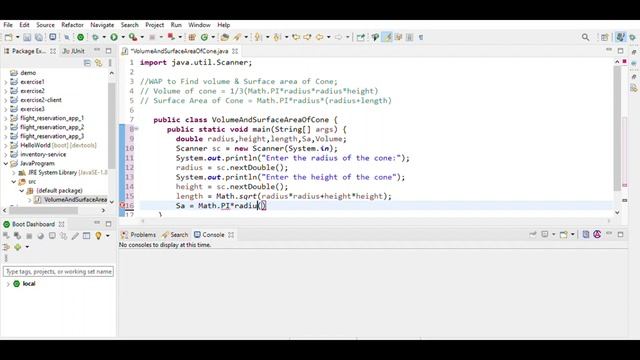
Task: Click Collapse All in Package Explorer
Action: [87, 63]
